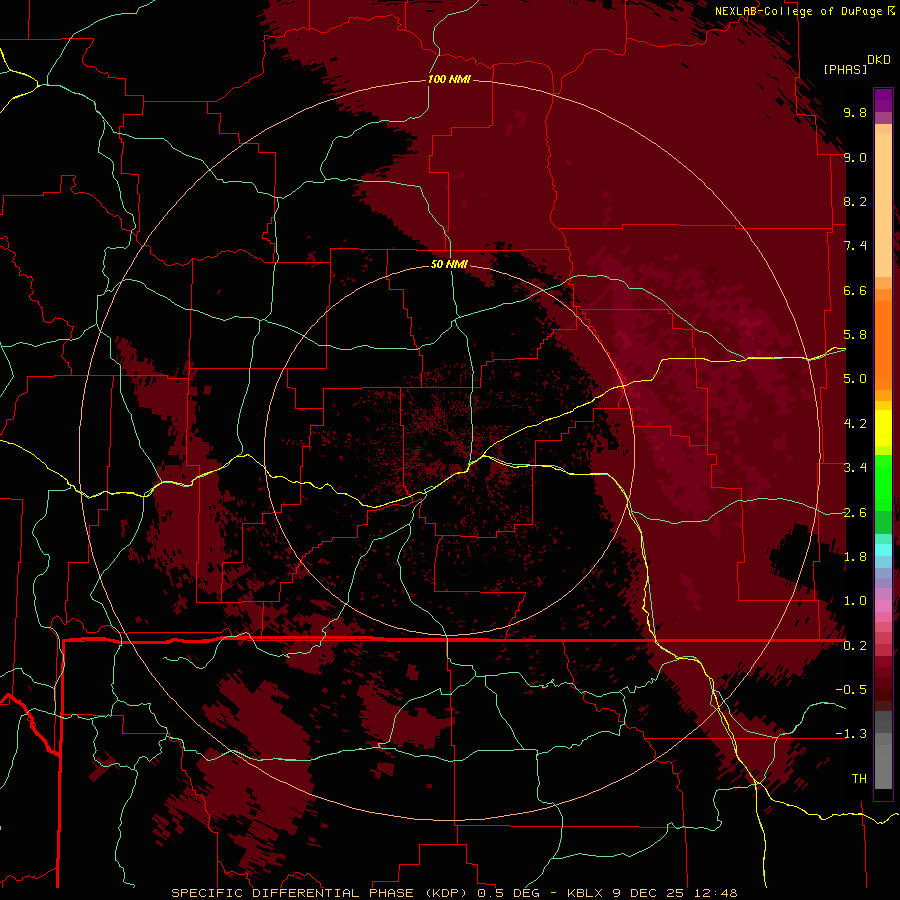
Task: Click the yellow segment of color bar
Action: tap(883, 428)
